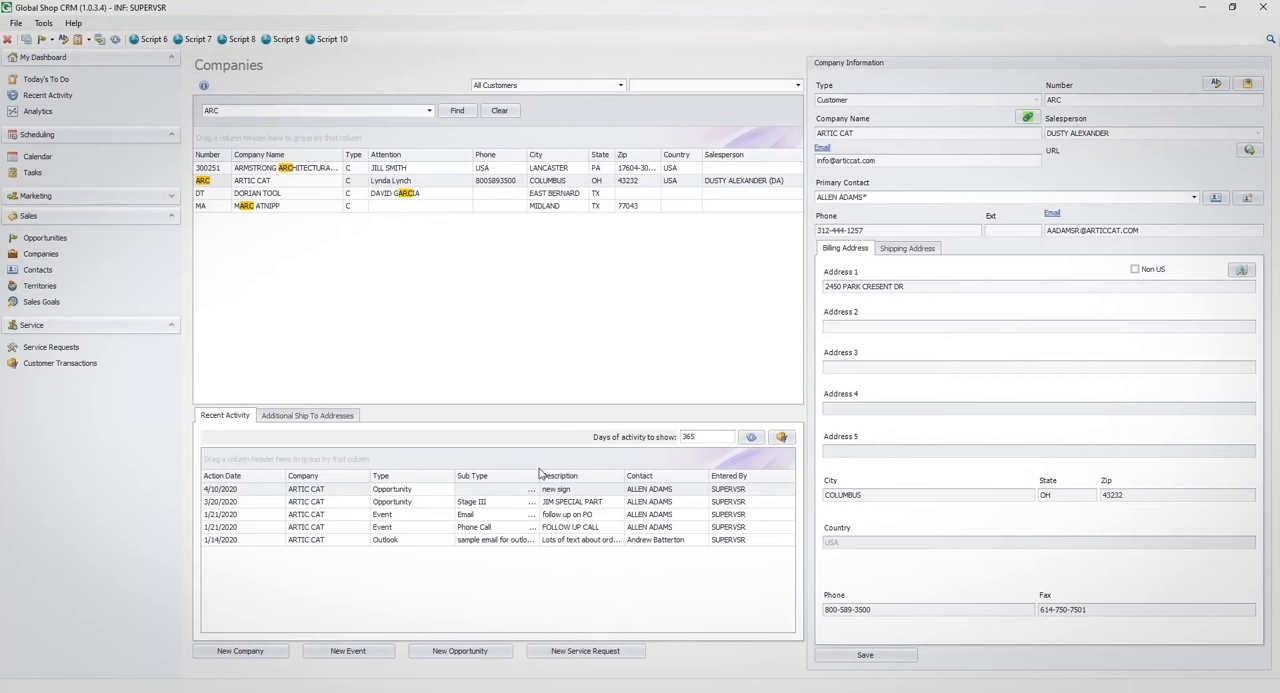This screenshot has width=1280, height=693.
Task: Open the Help menu
Action: pos(73,23)
